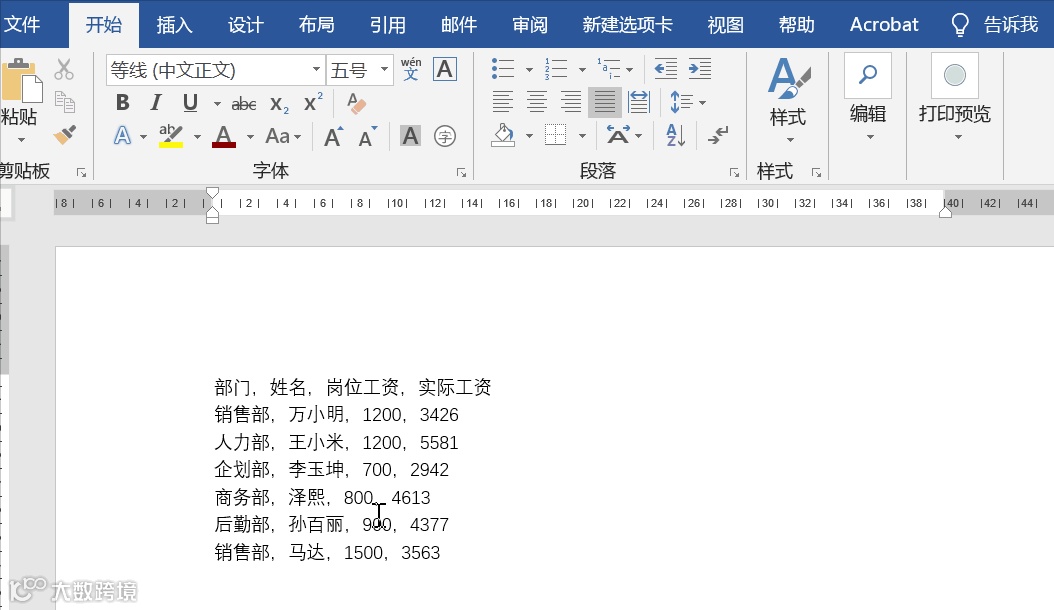Apply character border icon
The image size is (1054, 610).
tap(444, 69)
